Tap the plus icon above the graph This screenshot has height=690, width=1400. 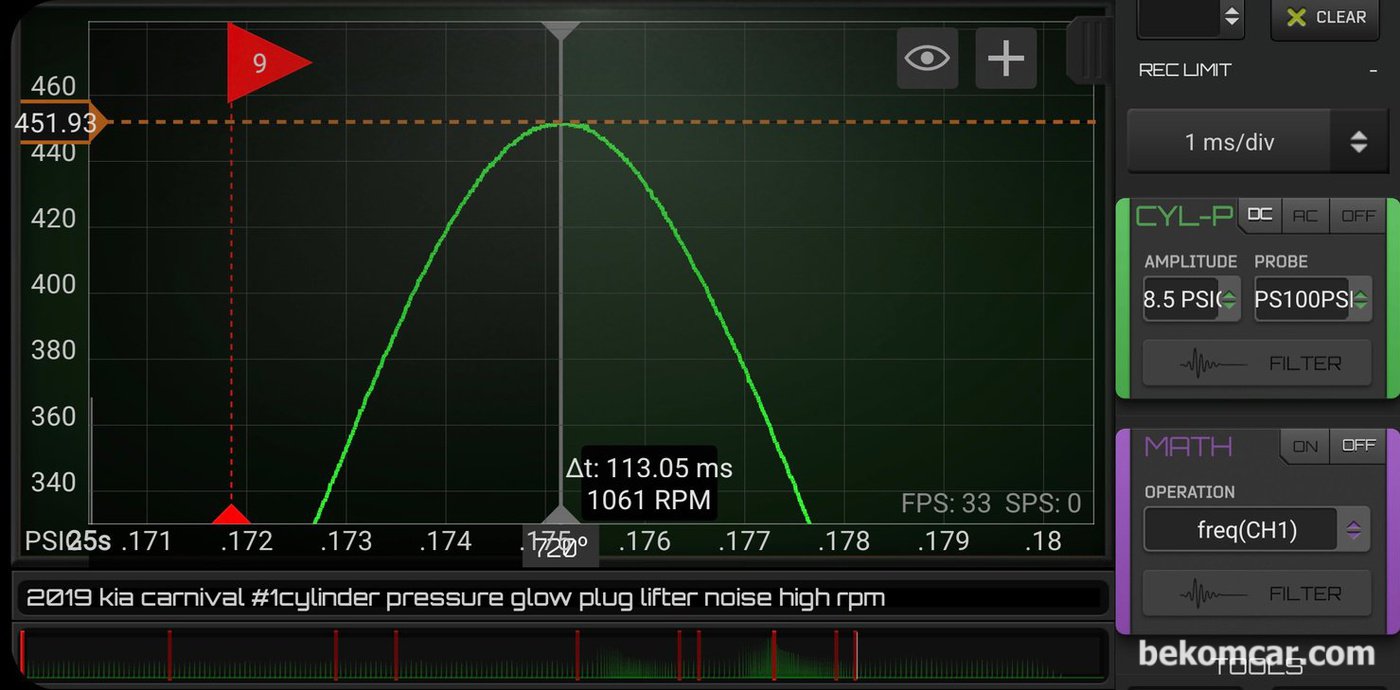click(1006, 58)
